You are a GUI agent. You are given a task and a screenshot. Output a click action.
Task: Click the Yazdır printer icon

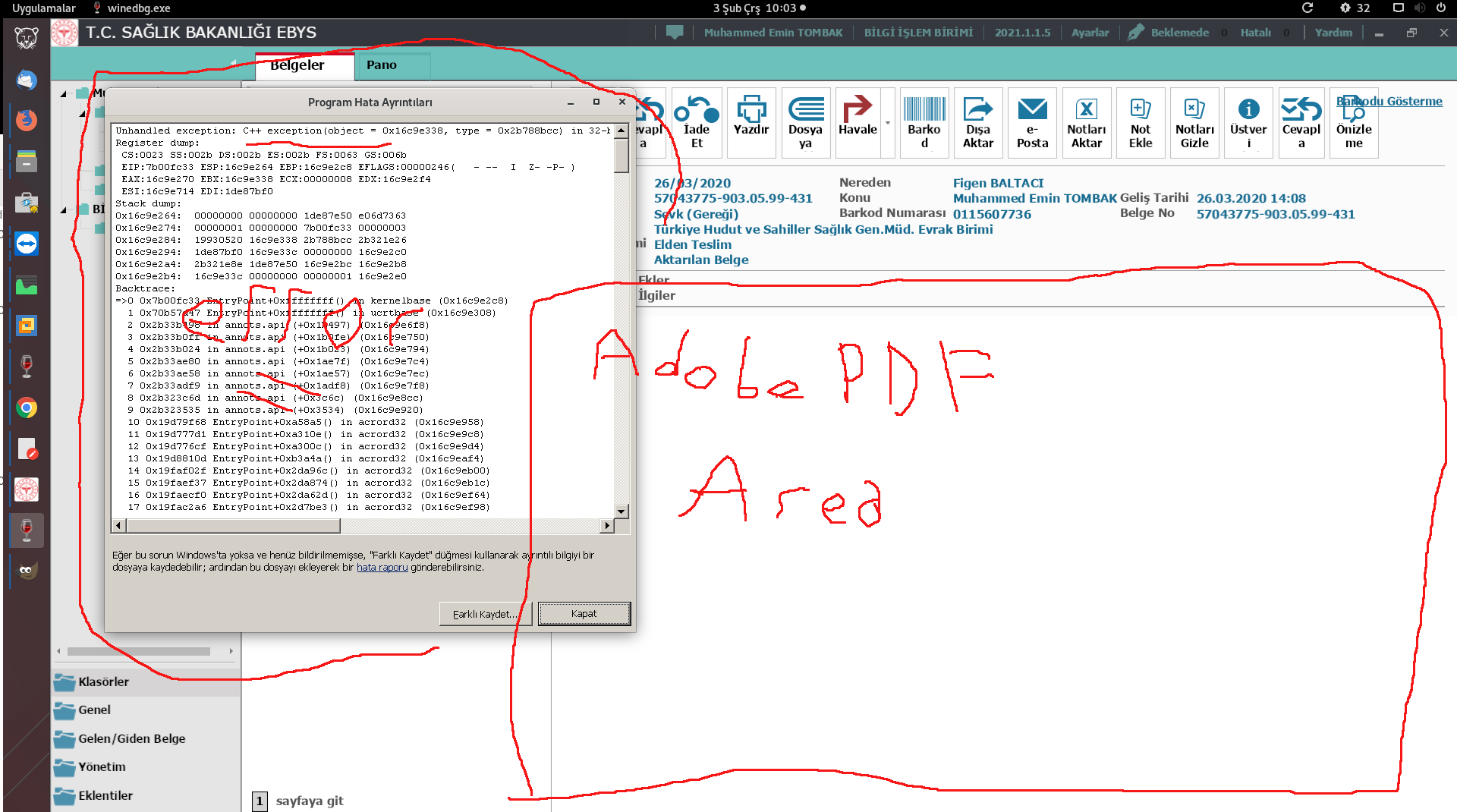click(x=751, y=122)
